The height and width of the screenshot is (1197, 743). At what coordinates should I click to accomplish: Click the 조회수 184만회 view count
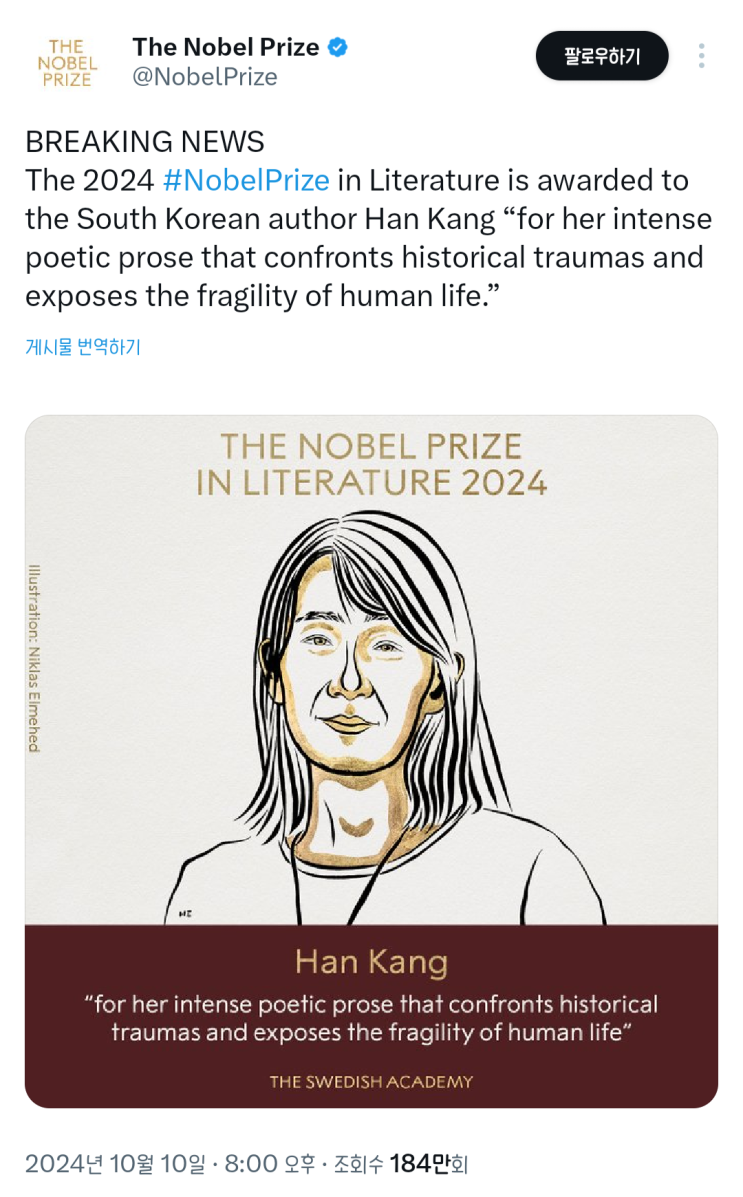(400, 1164)
